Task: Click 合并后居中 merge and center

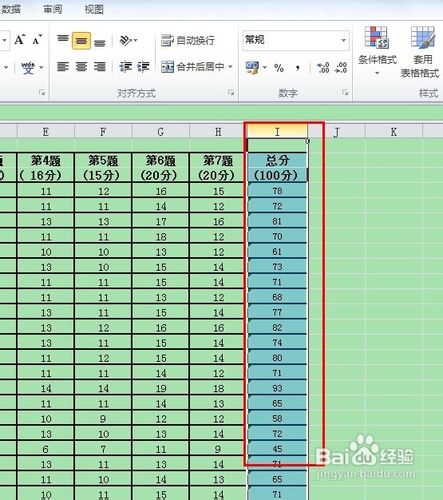Action: click(x=193, y=67)
